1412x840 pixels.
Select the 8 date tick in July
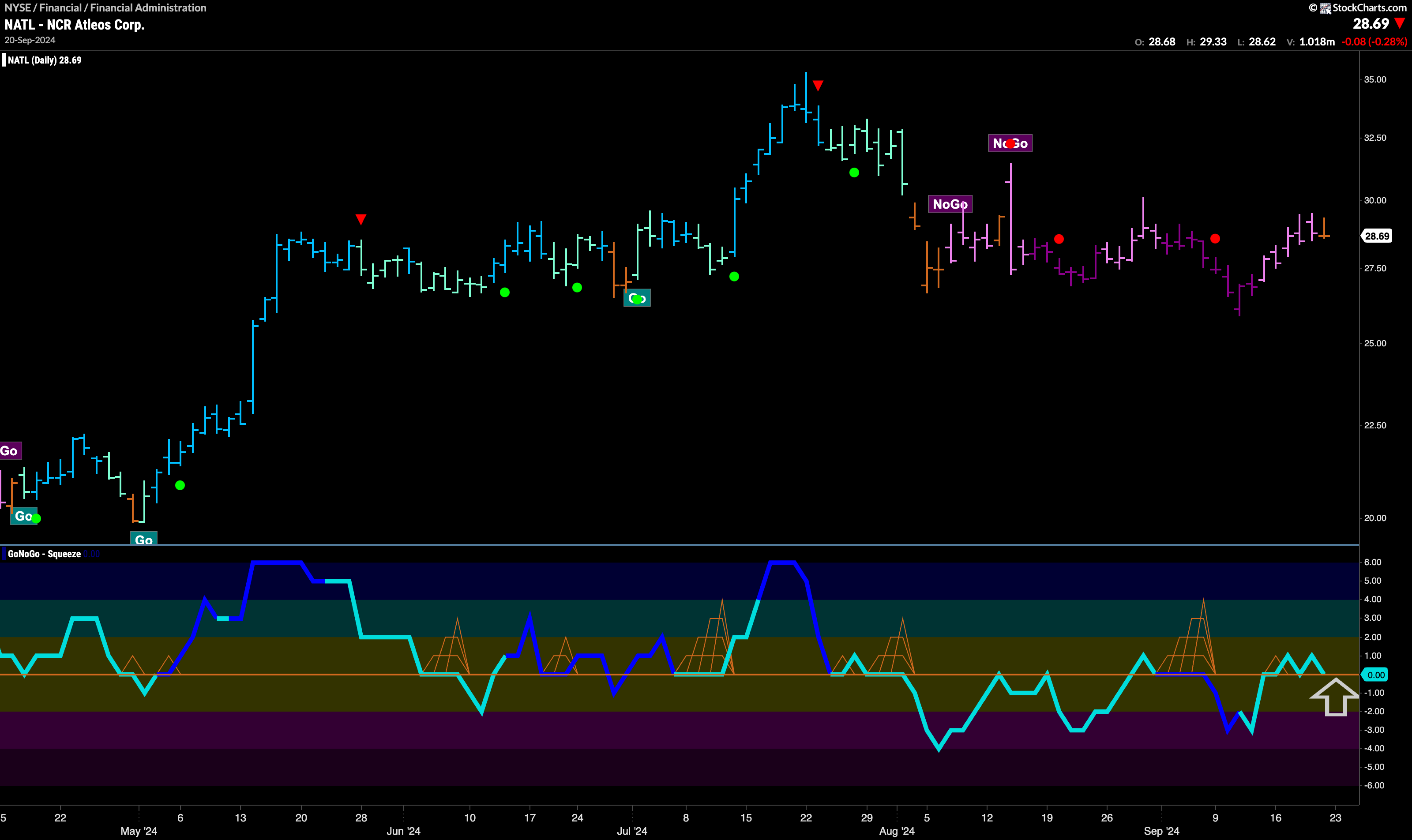coord(686,817)
